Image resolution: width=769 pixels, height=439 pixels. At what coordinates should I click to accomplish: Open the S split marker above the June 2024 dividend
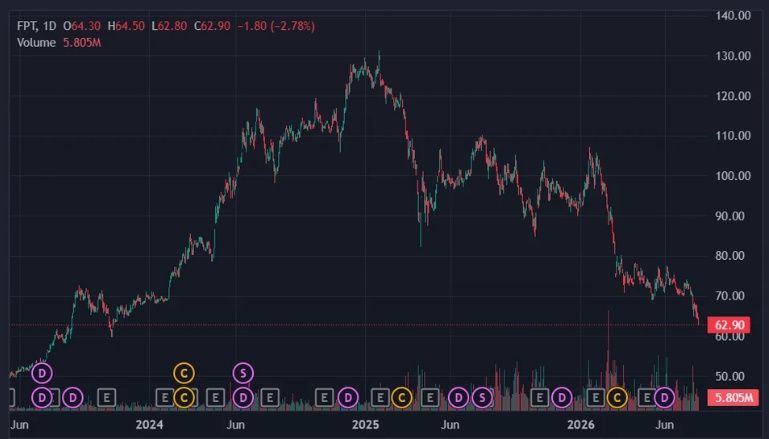243,373
